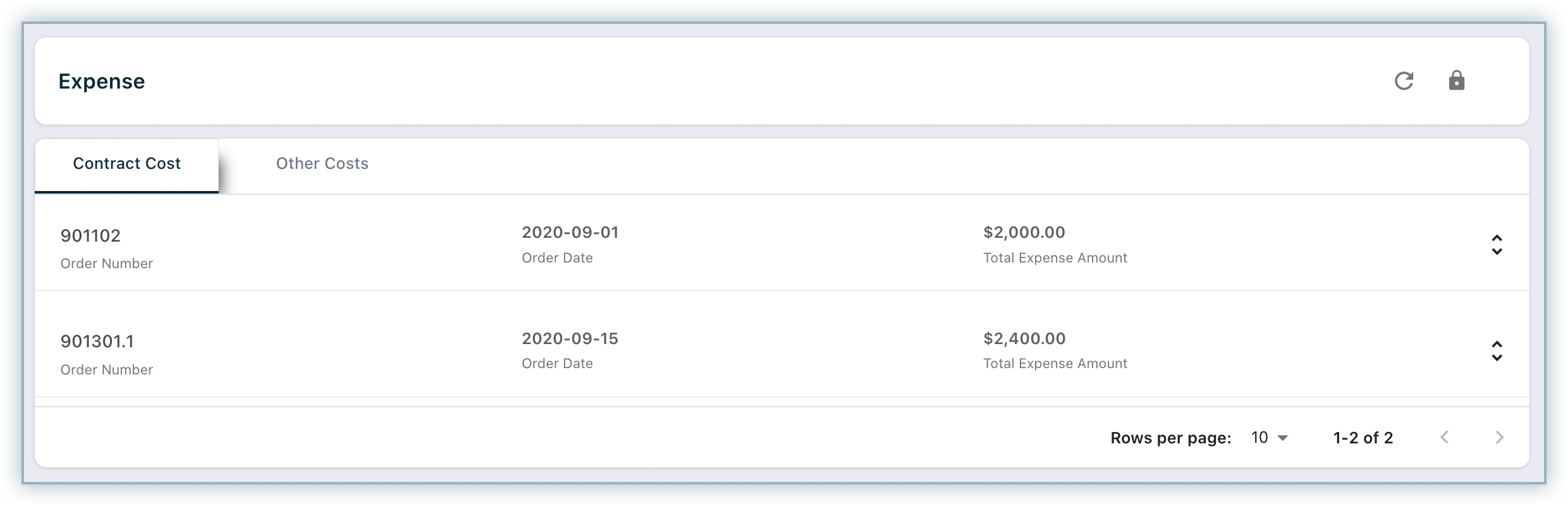Expand order 901301.1 row details
Image resolution: width=1568 pixels, height=506 pixels.
(1497, 351)
